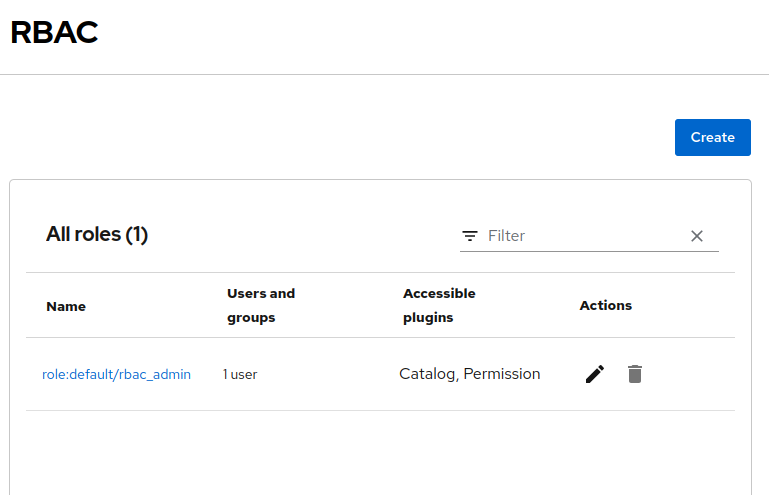The image size is (769, 495).
Task: Click the Accessible plugins column header
Action: (439, 305)
